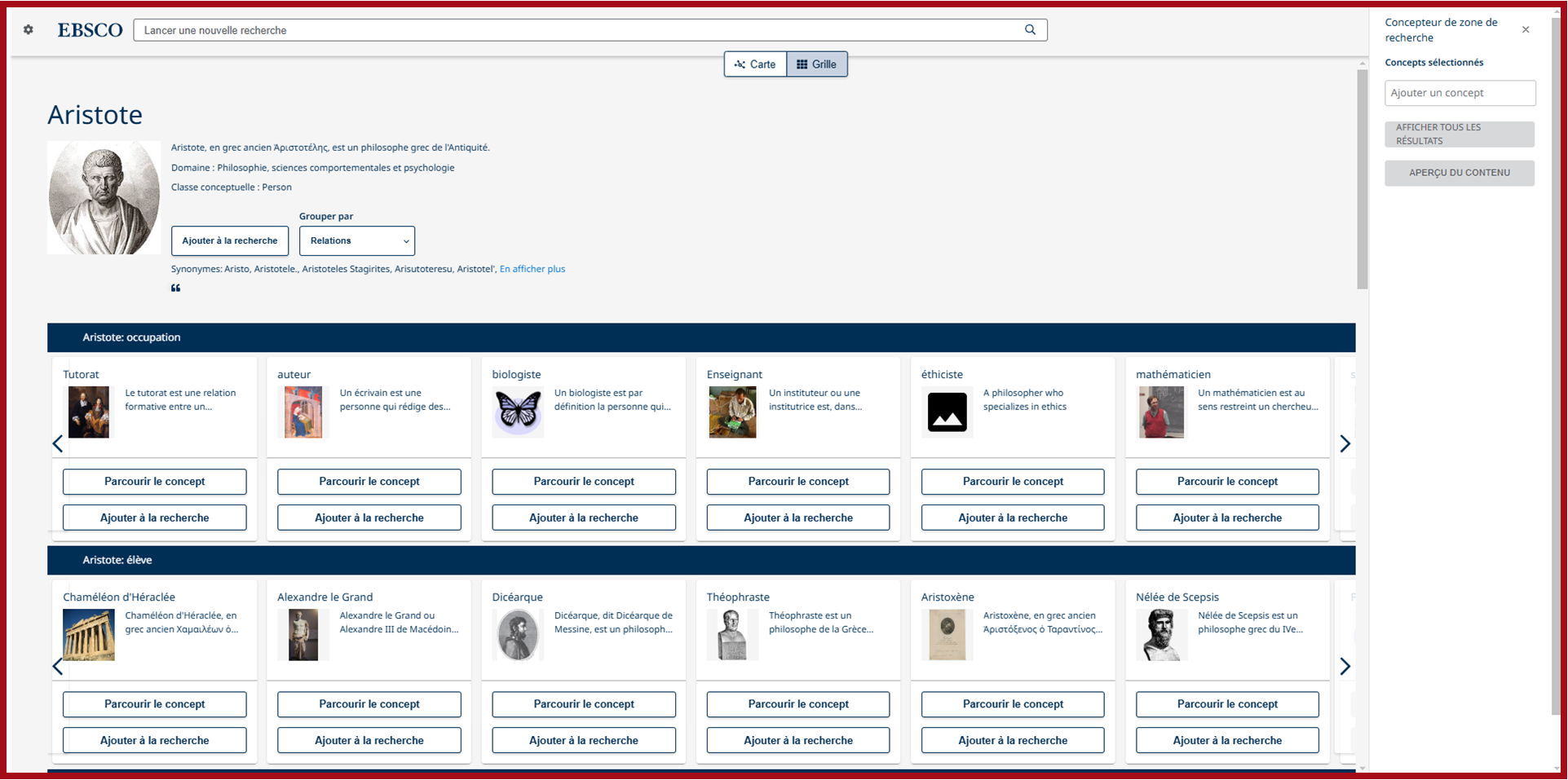Browse the biologiste concept

point(584,482)
